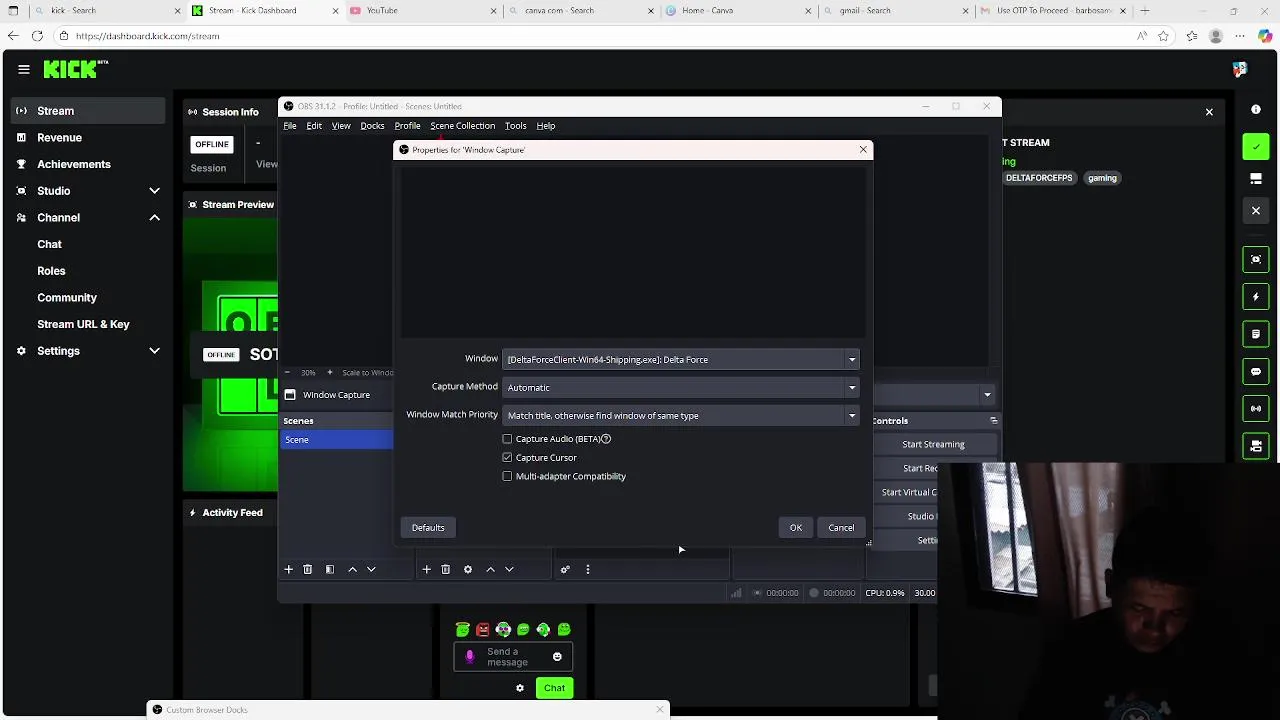Click the chat bubble sidebar icon
The image size is (1280, 720).
pos(1256,372)
